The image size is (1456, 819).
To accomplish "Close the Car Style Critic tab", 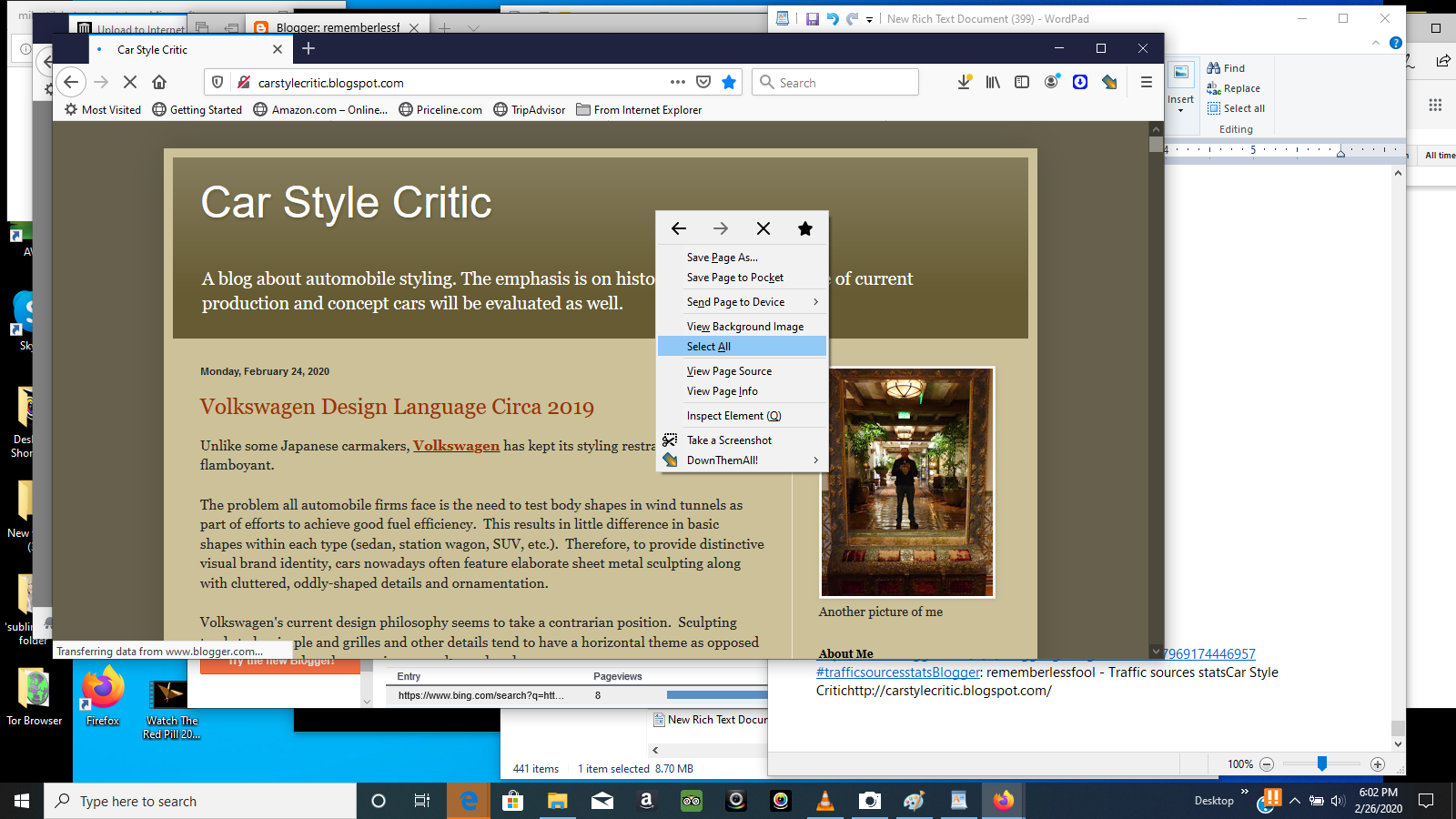I will click(278, 49).
